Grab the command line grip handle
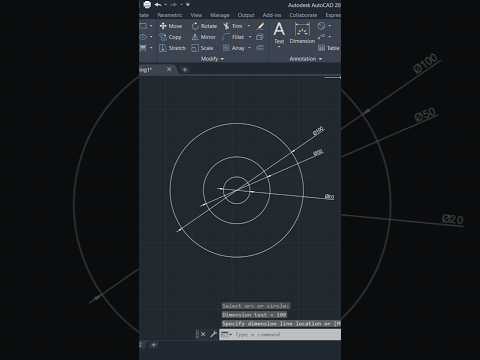The image size is (480, 360). coord(197,334)
